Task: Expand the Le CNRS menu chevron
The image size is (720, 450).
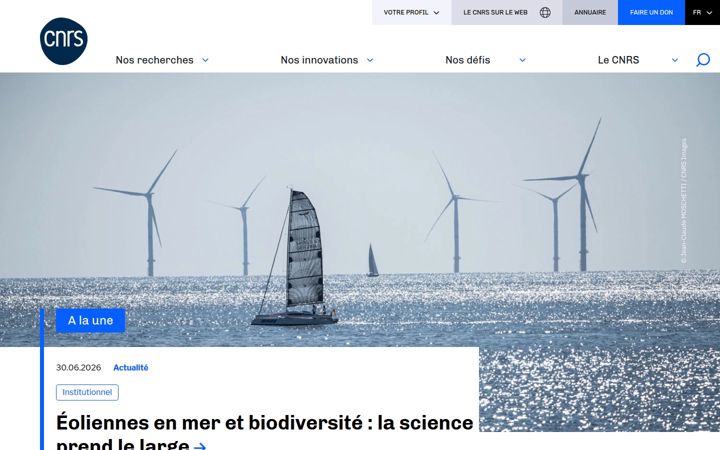Action: [x=675, y=60]
